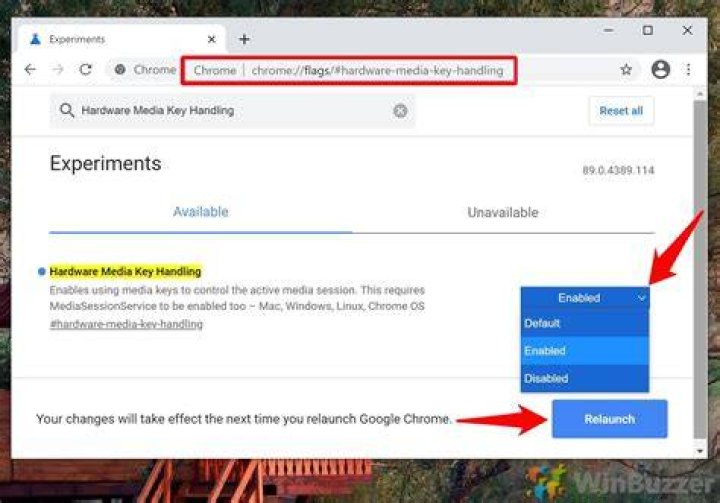Viewport: 720px width, 503px height.
Task: Minimize the Chrome window
Action: [608, 30]
